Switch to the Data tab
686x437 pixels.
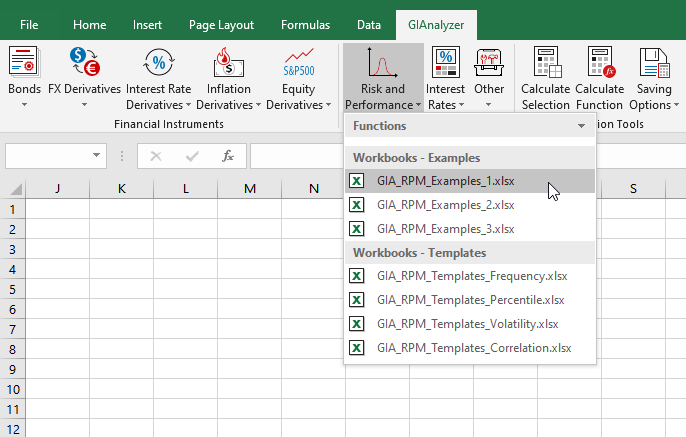[369, 25]
